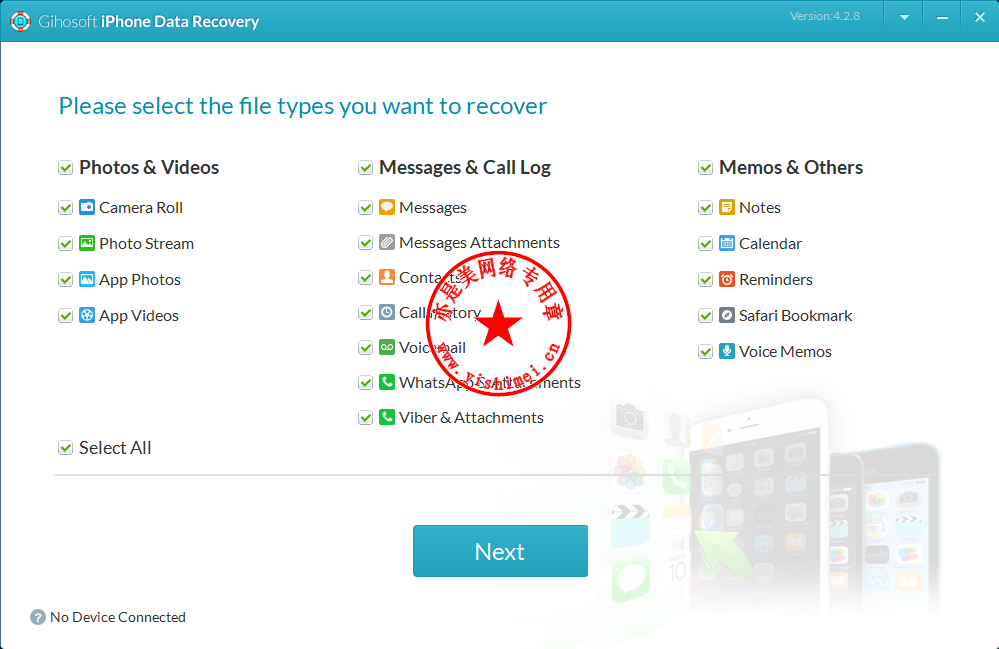Viewport: 999px width, 649px height.
Task: Click the App Videos film reel icon
Action: 87,315
